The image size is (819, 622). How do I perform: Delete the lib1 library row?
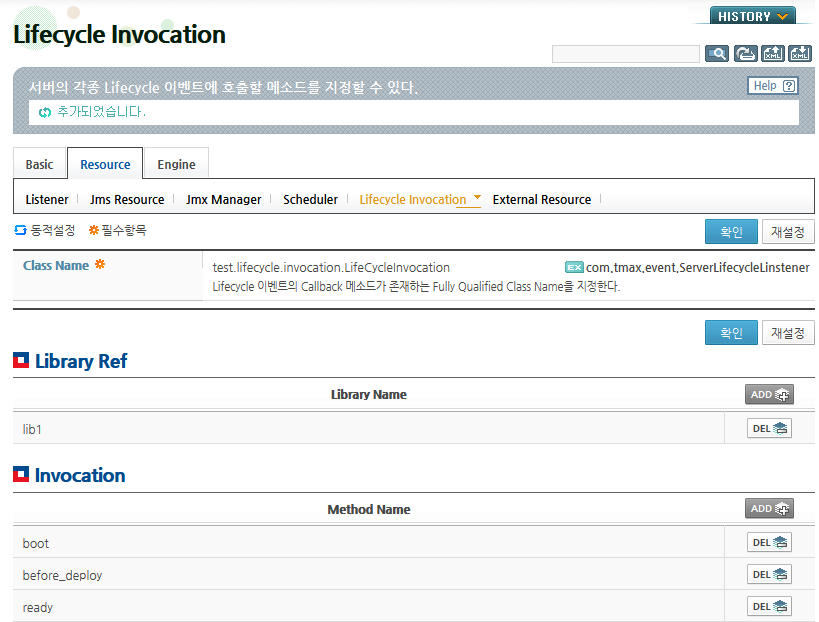pos(769,428)
